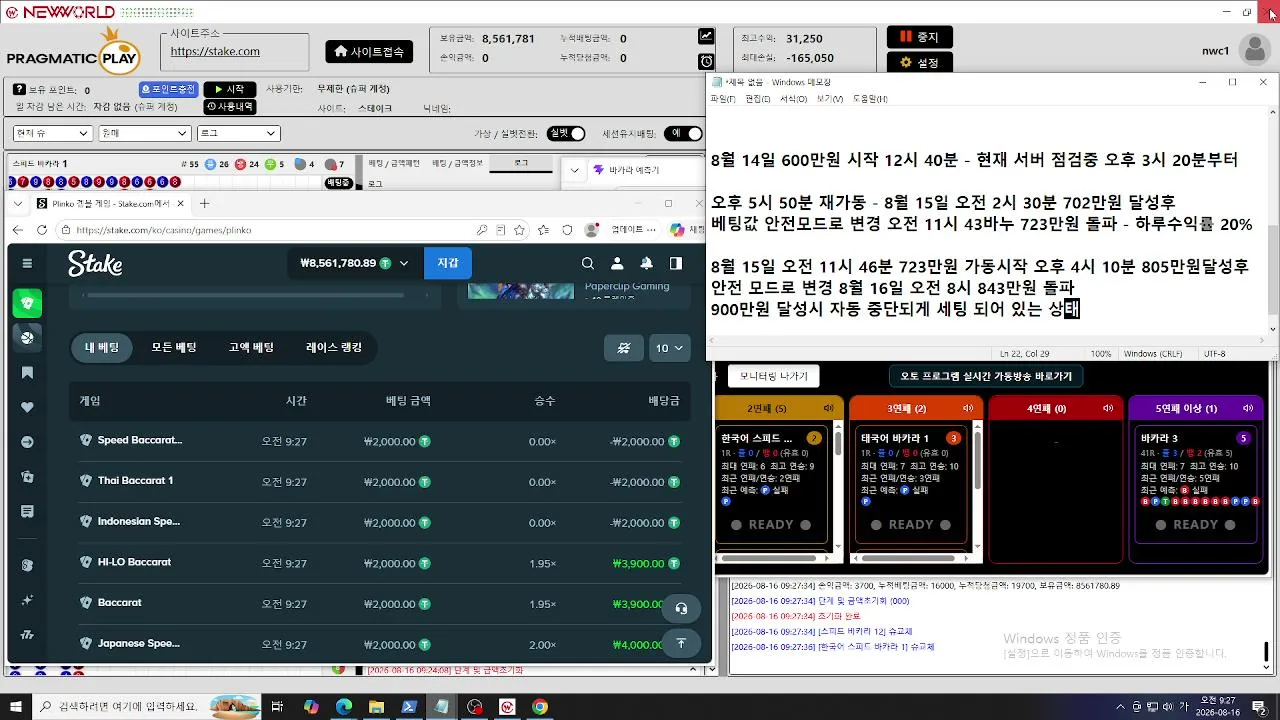Image resolution: width=1280 pixels, height=720 pixels.
Task: Open File Explorer from the taskbar
Action: tap(376, 707)
